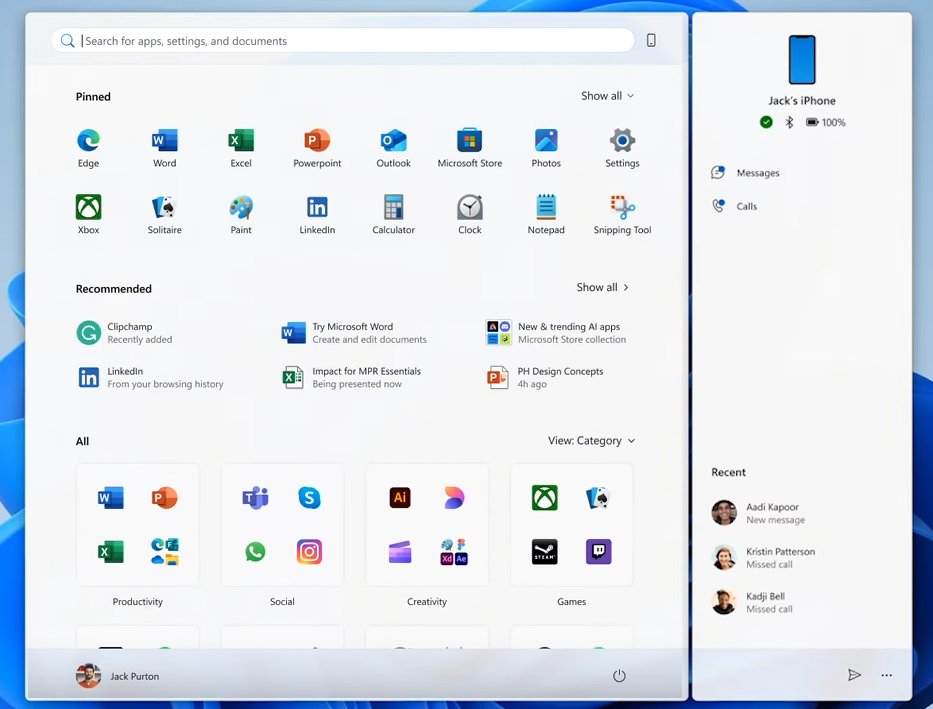Open Try Microsoft Word recommendation
Viewport: 933px width, 709px height.
point(354,332)
